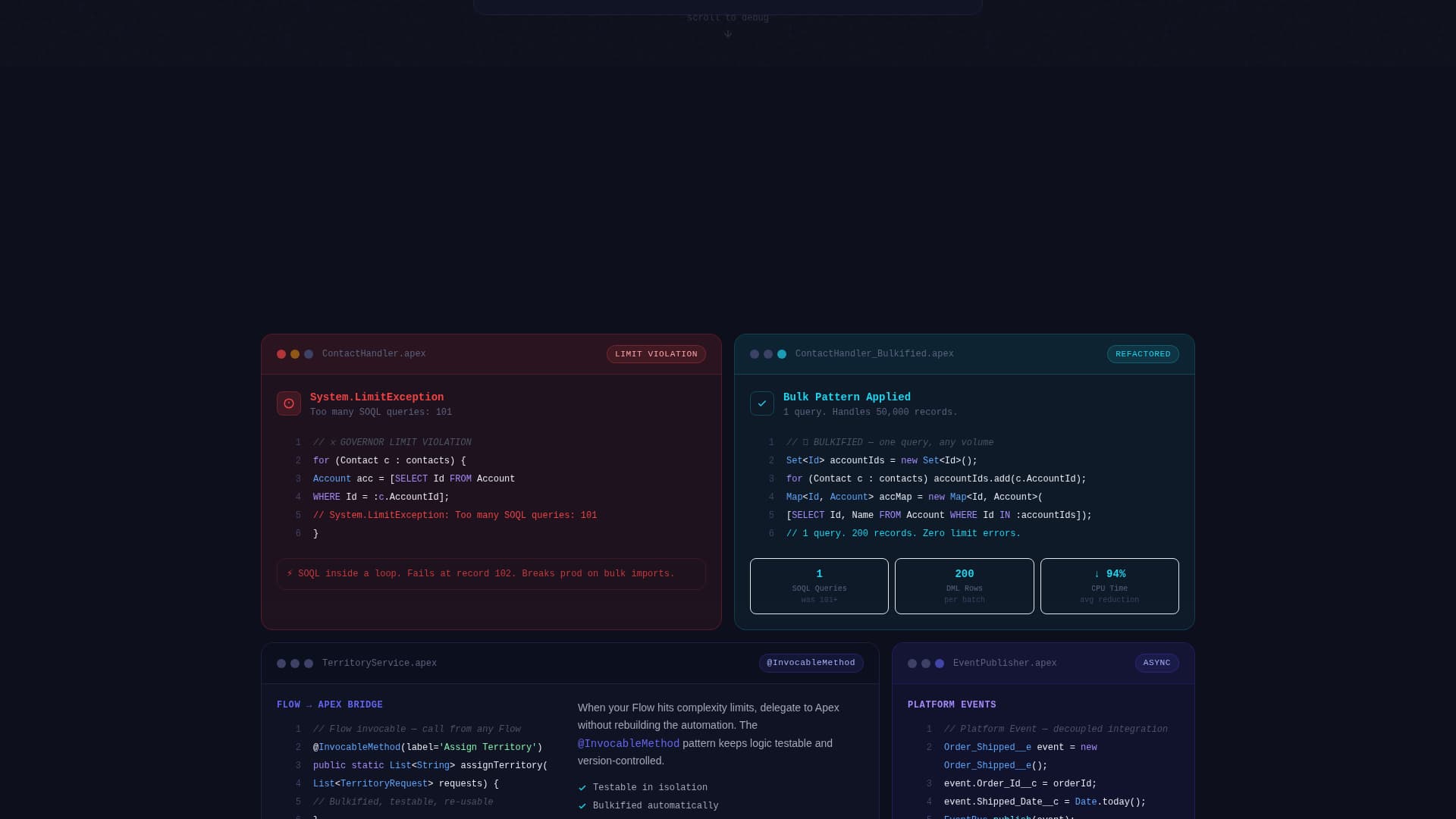Click the 94% CPU Time reduction stat

click(1109, 585)
